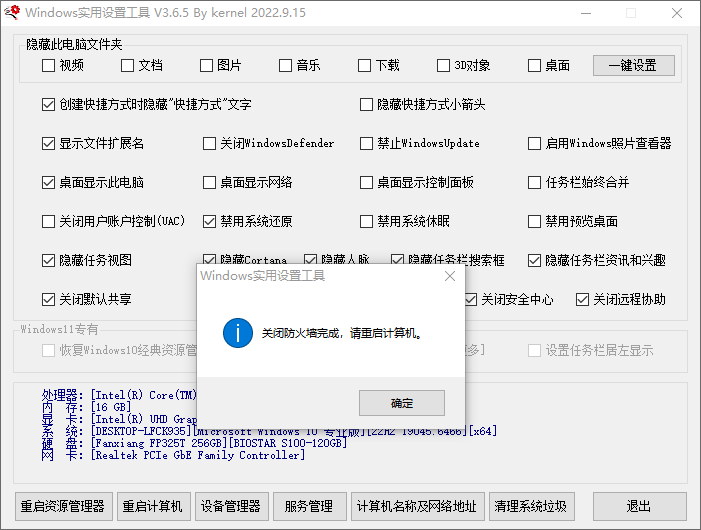Tick the 图片 folder checkbox
701x530 pixels.
click(206, 66)
